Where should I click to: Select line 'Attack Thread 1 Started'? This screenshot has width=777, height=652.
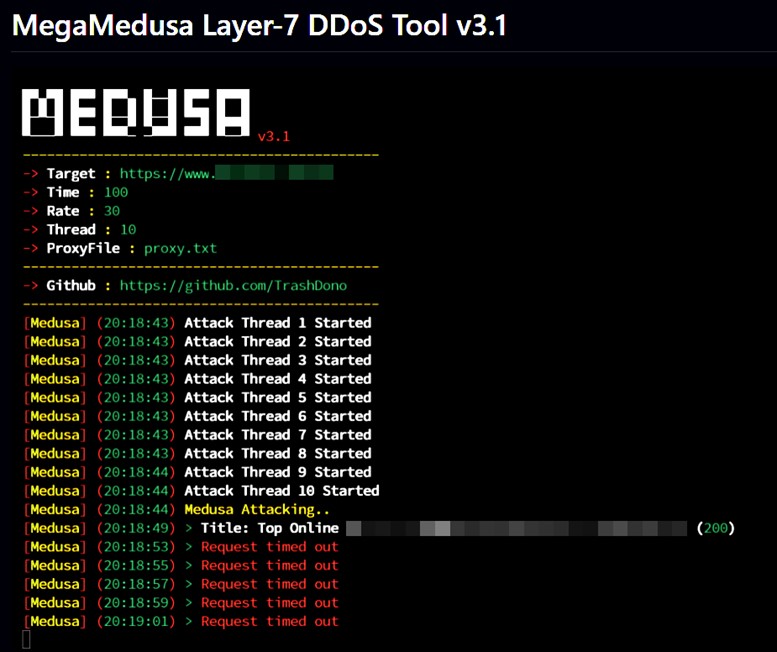(278, 323)
